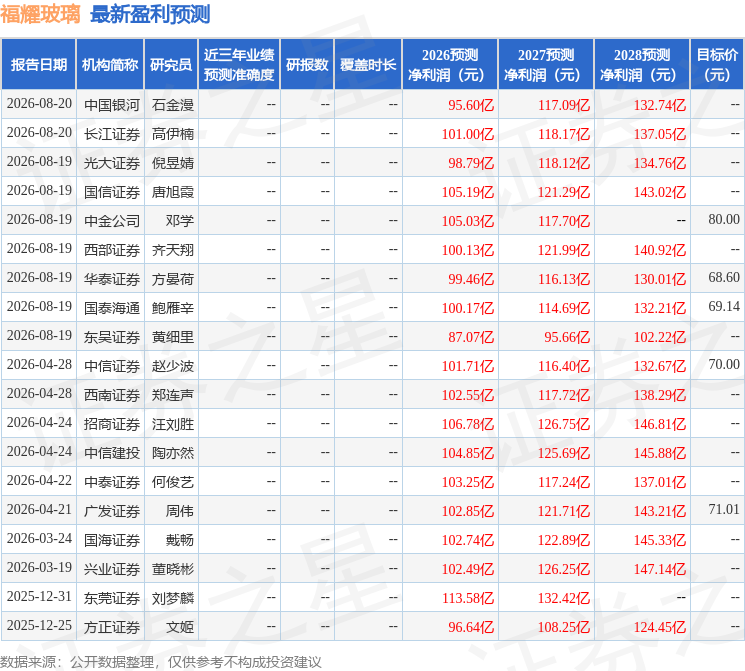
Task: Select the 中信建投 institution cell
Action: tap(112, 452)
